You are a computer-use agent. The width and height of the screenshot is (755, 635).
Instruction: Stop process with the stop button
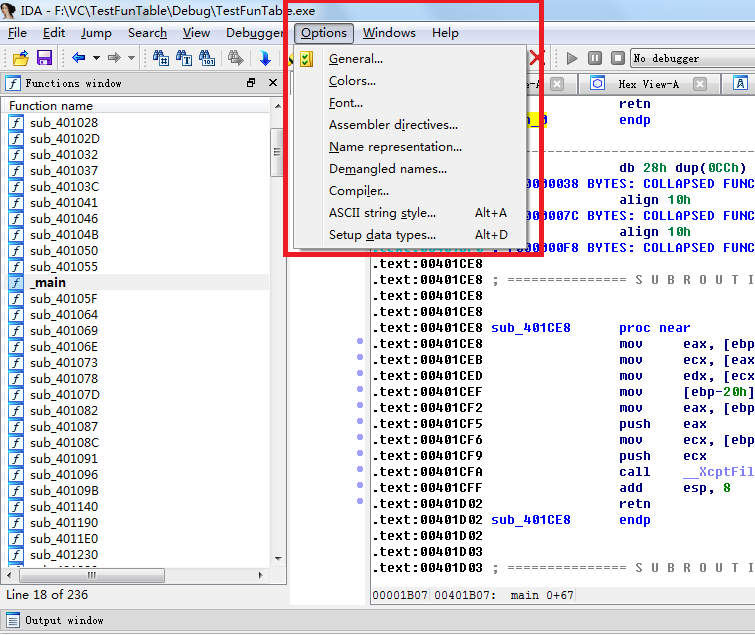618,58
